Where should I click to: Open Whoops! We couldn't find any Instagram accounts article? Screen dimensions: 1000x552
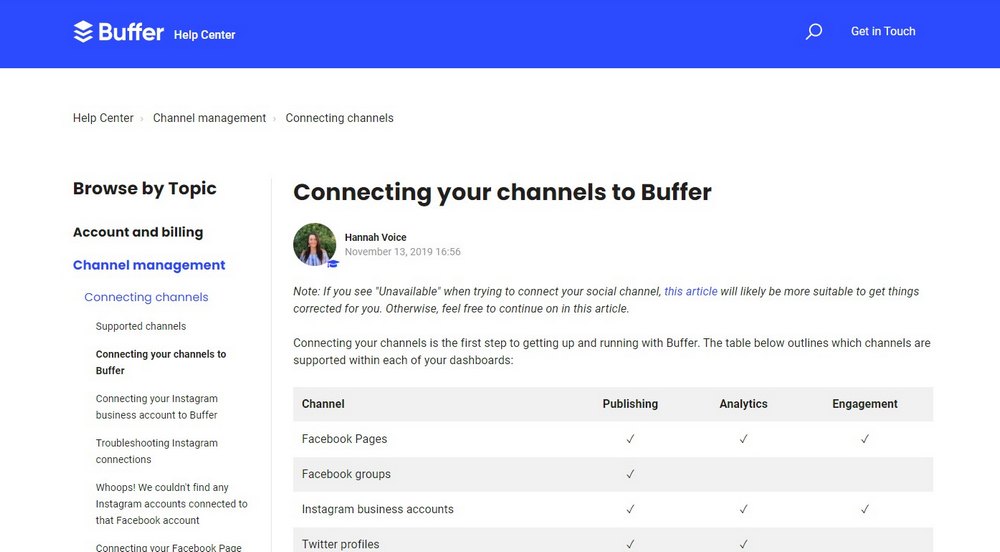pos(172,504)
